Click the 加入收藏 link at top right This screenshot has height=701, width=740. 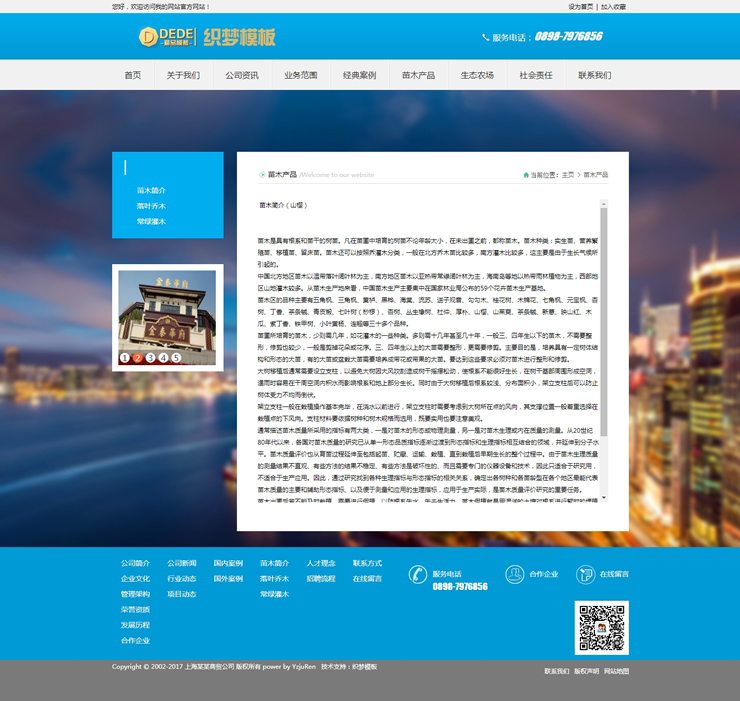[x=613, y=6]
